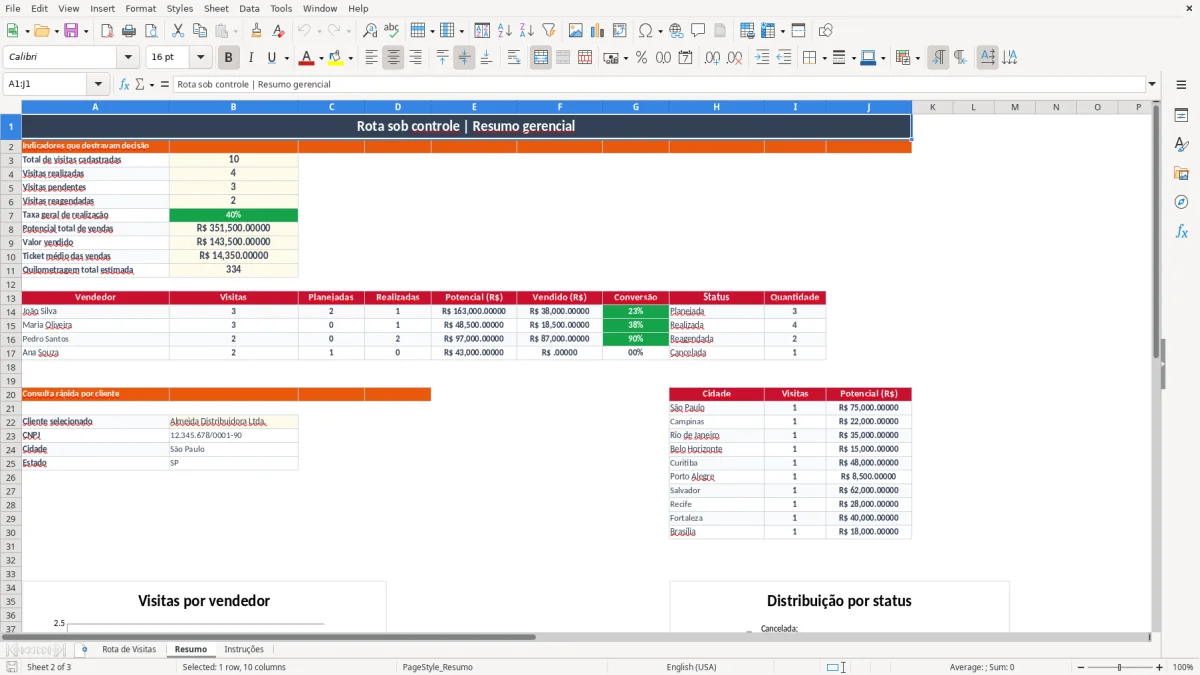Screen dimensions: 1200x675
Task: Click the Cut scissors icon
Action: tap(177, 31)
